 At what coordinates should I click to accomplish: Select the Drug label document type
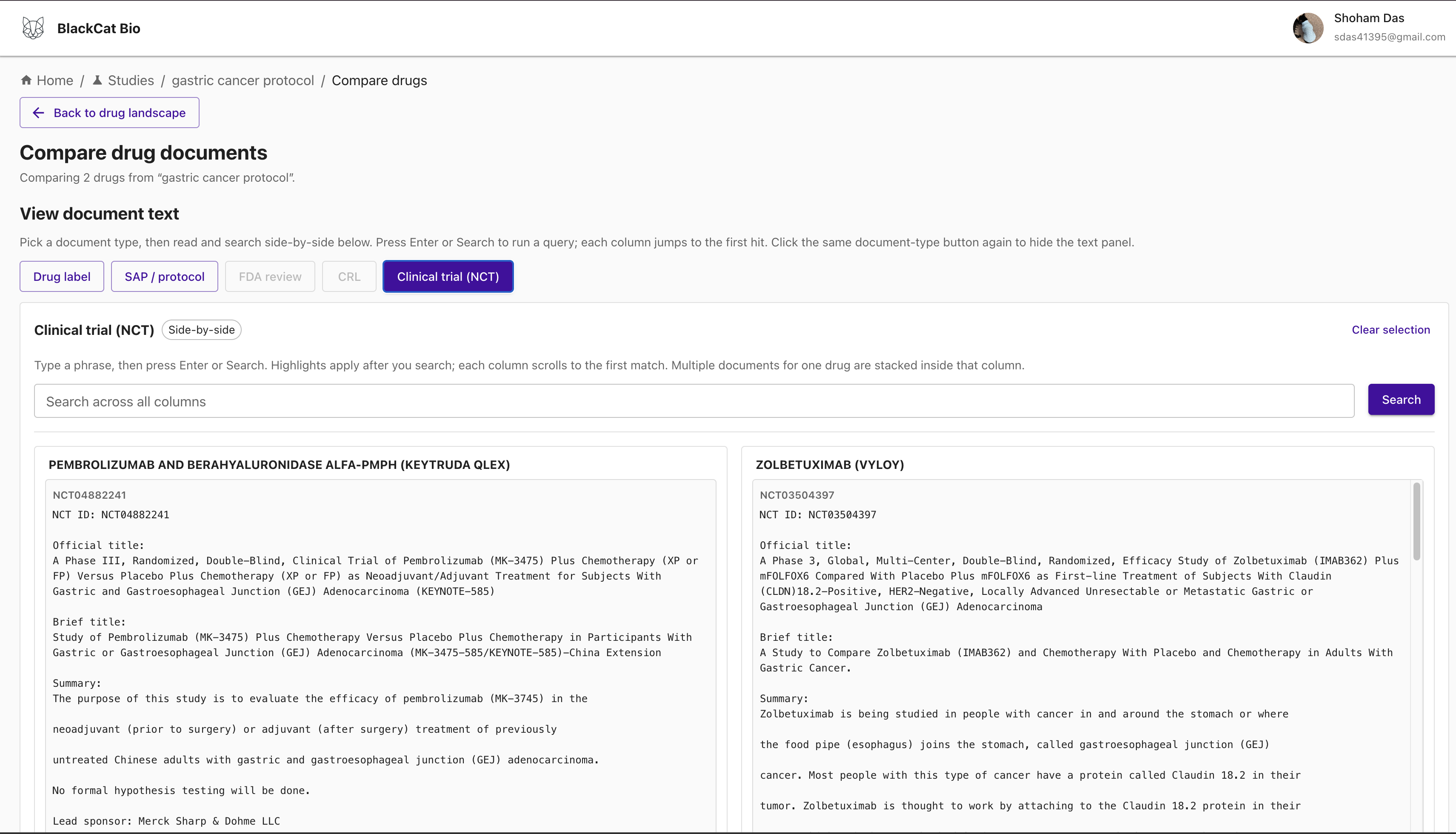pos(62,277)
